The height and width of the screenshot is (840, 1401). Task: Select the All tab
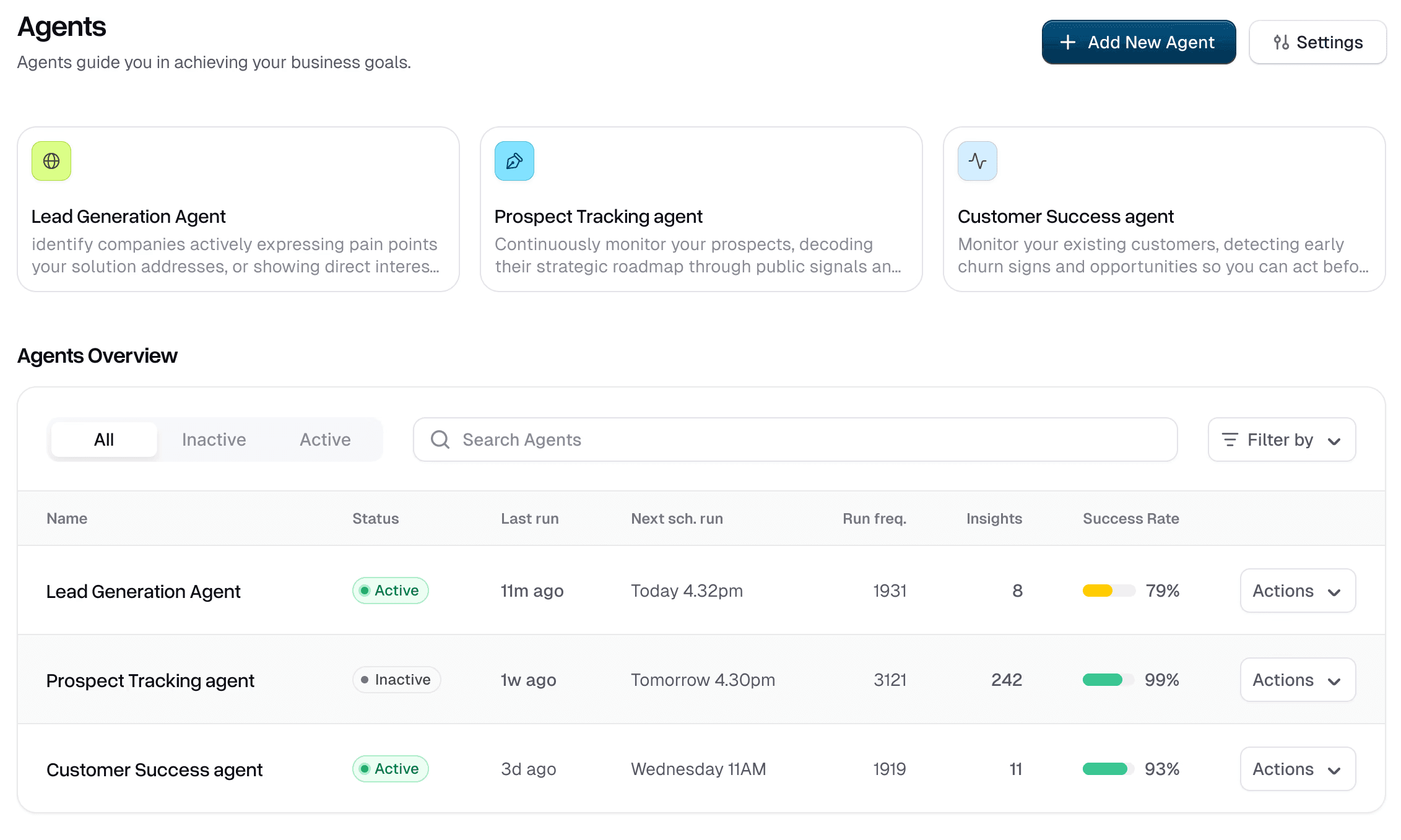(104, 439)
